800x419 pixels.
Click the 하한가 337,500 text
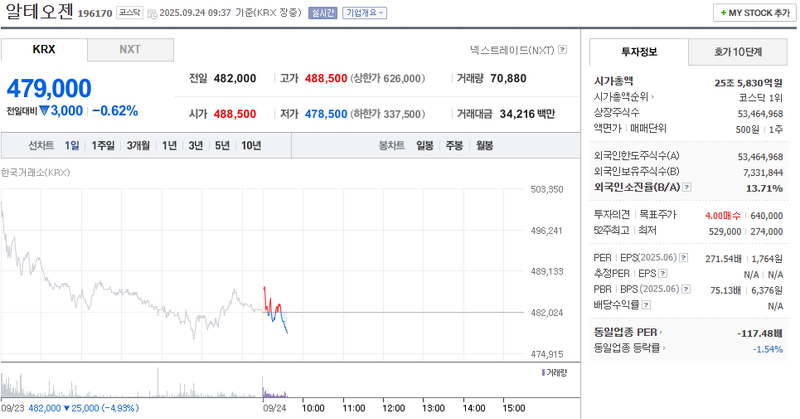pyautogui.click(x=388, y=114)
